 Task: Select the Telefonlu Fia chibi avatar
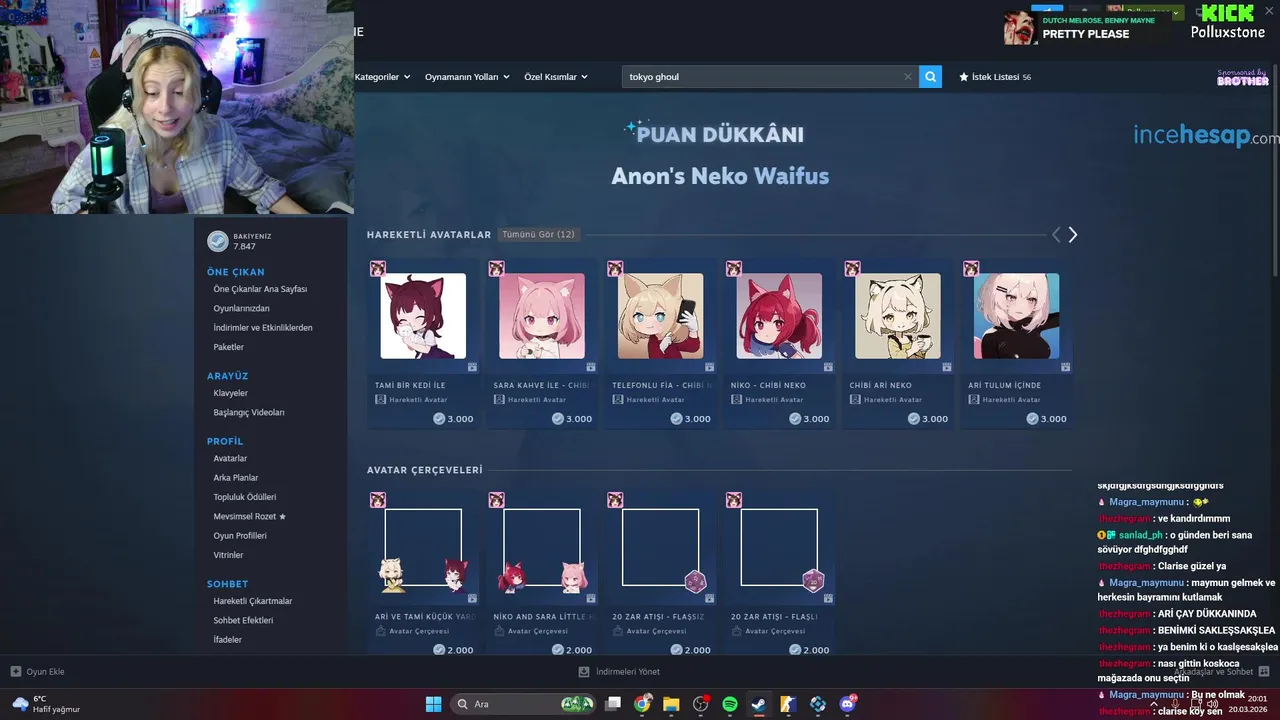tap(661, 344)
